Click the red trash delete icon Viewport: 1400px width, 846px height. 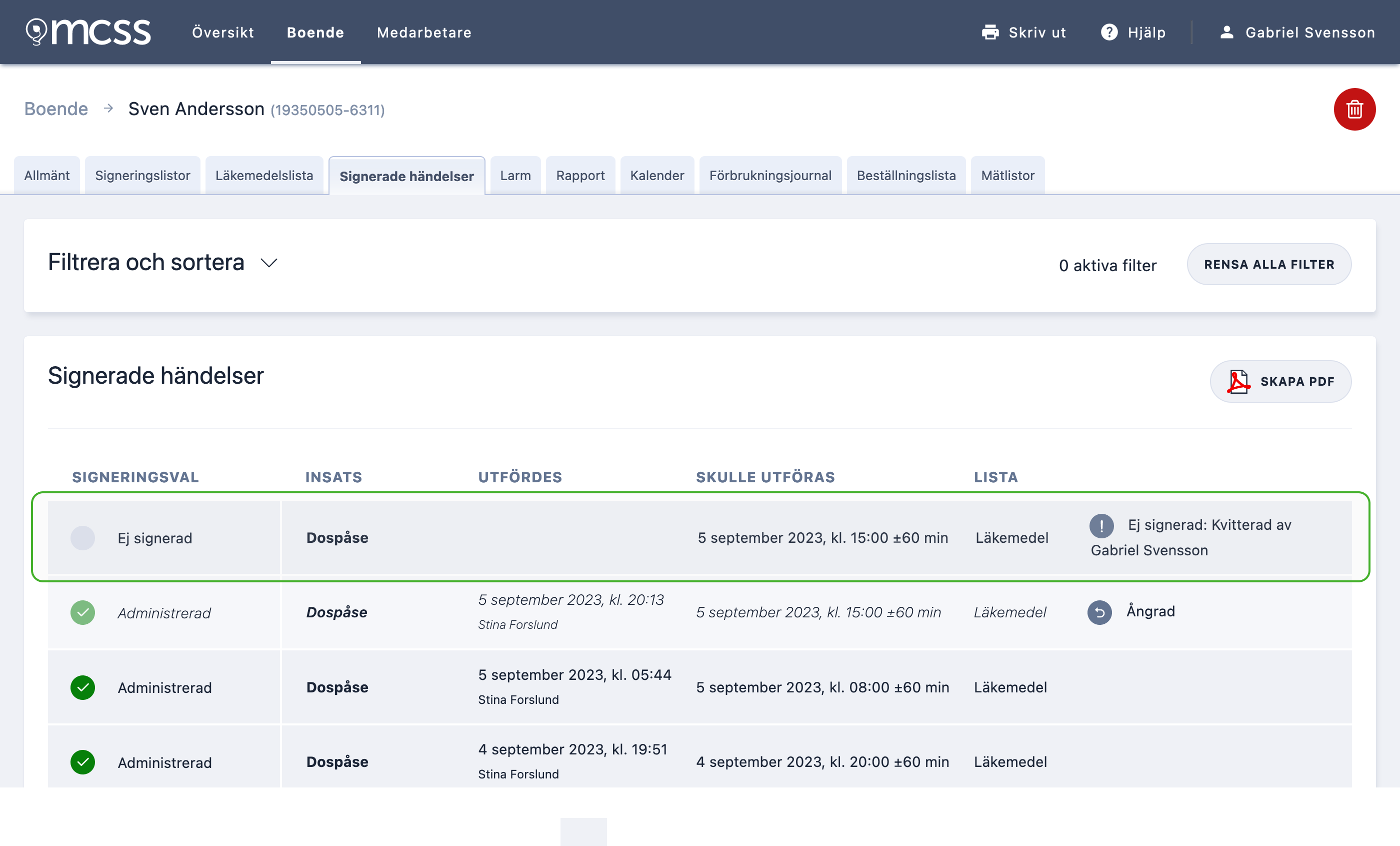[x=1354, y=109]
